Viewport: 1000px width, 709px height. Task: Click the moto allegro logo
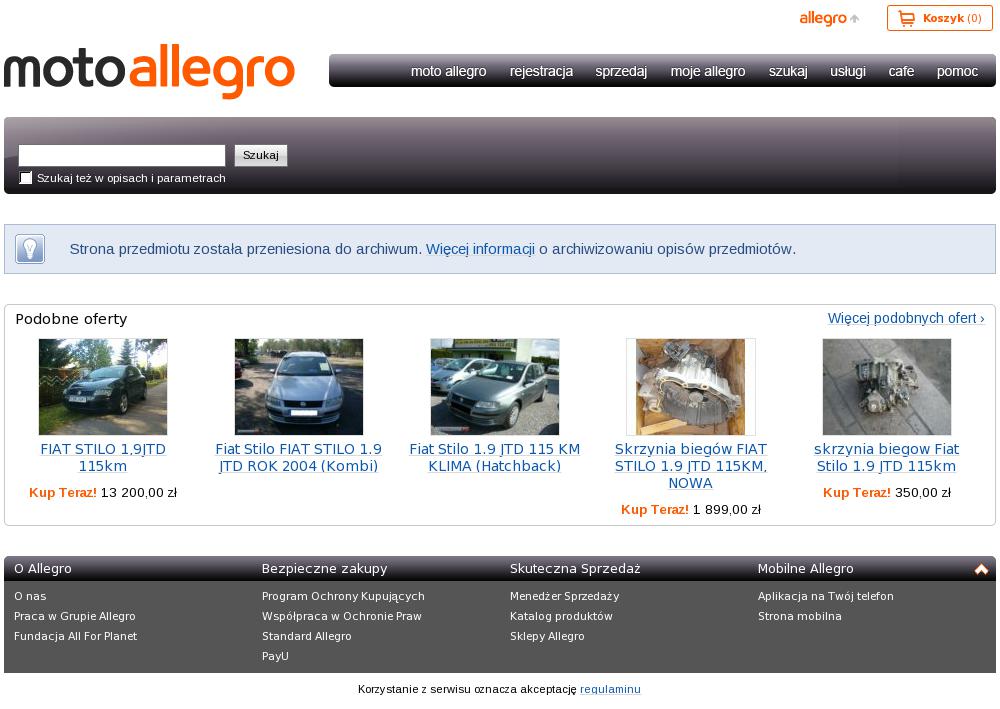tap(149, 71)
